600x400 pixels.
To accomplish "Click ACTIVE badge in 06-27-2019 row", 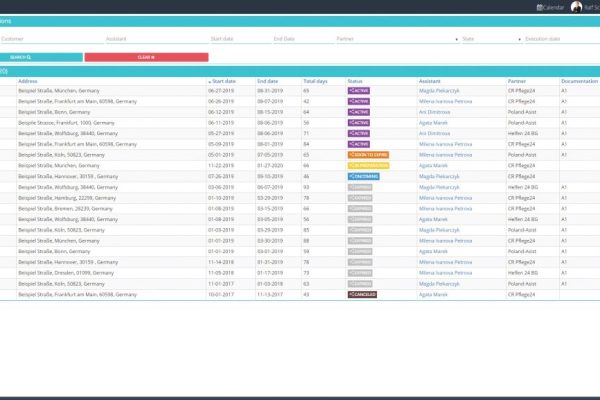I will coord(359,91).
